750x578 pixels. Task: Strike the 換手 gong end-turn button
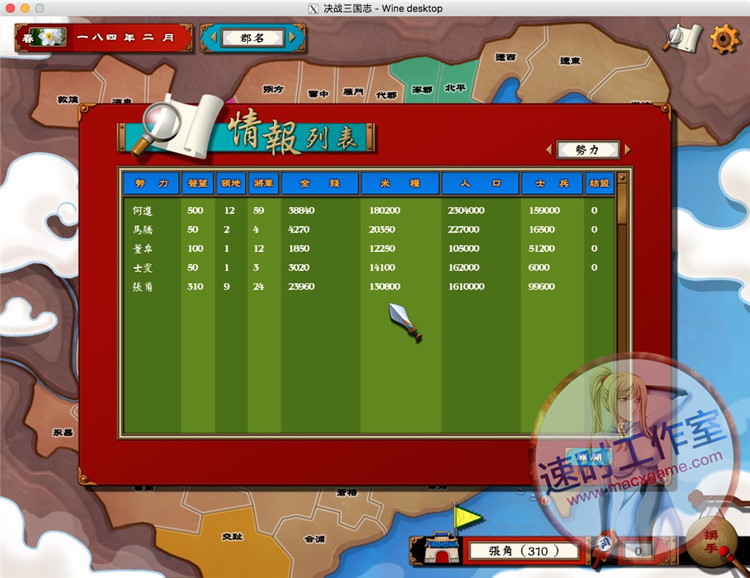click(711, 542)
